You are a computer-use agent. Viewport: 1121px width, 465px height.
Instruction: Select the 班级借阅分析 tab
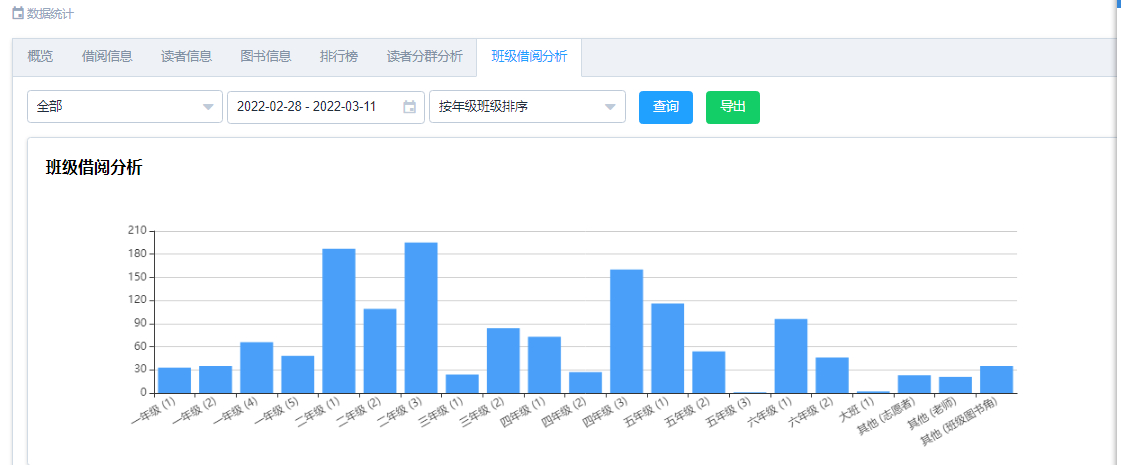(x=529, y=57)
